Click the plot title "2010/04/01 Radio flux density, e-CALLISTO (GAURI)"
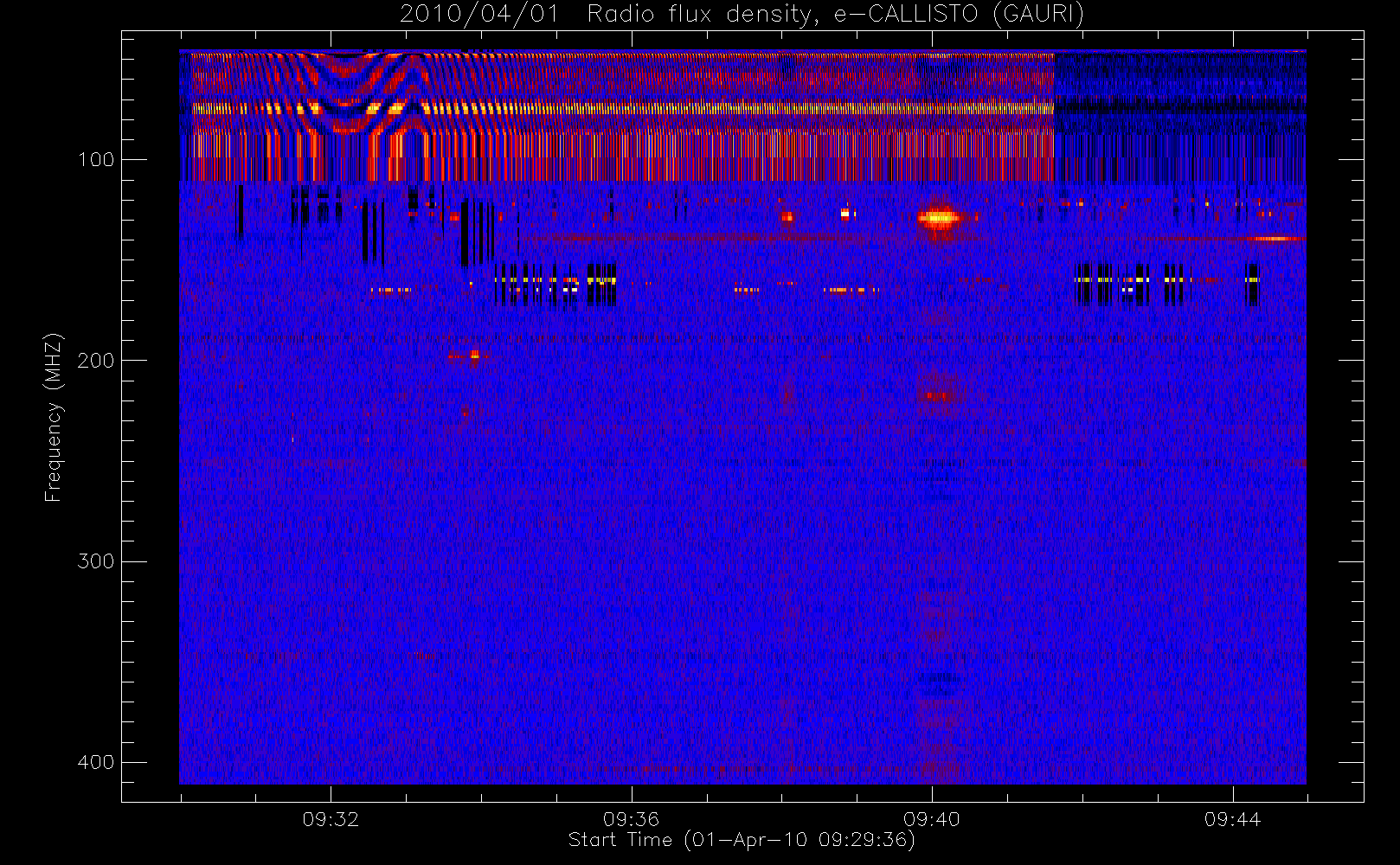The image size is (1400, 865). pos(742,15)
